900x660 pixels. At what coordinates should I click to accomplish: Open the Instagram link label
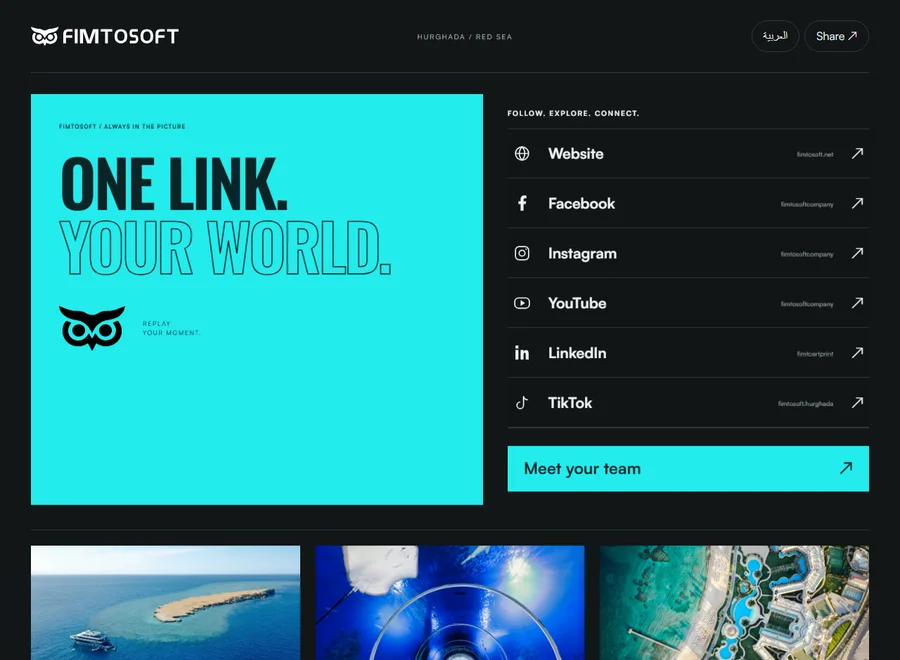[x=582, y=253]
